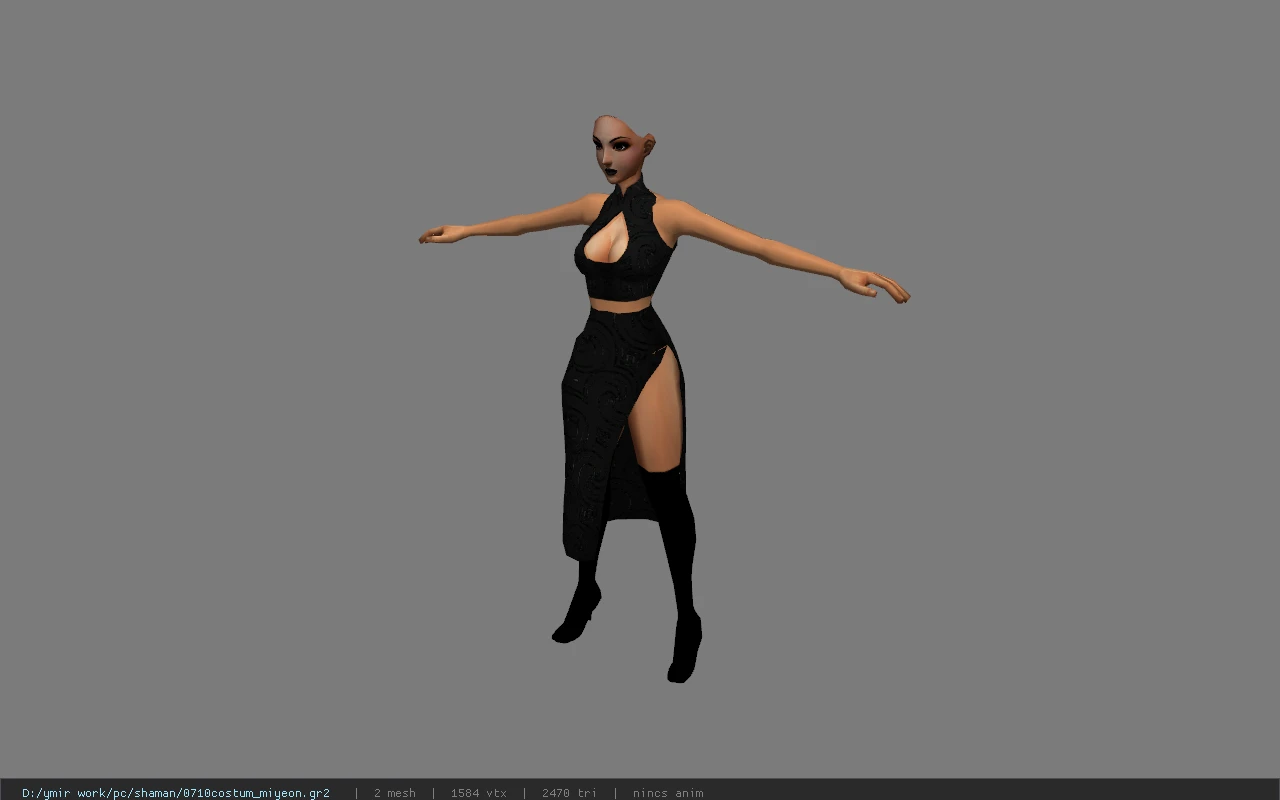1280x800 pixels.
Task: Click the empty right portion of status bar
Action: [x=990, y=793]
